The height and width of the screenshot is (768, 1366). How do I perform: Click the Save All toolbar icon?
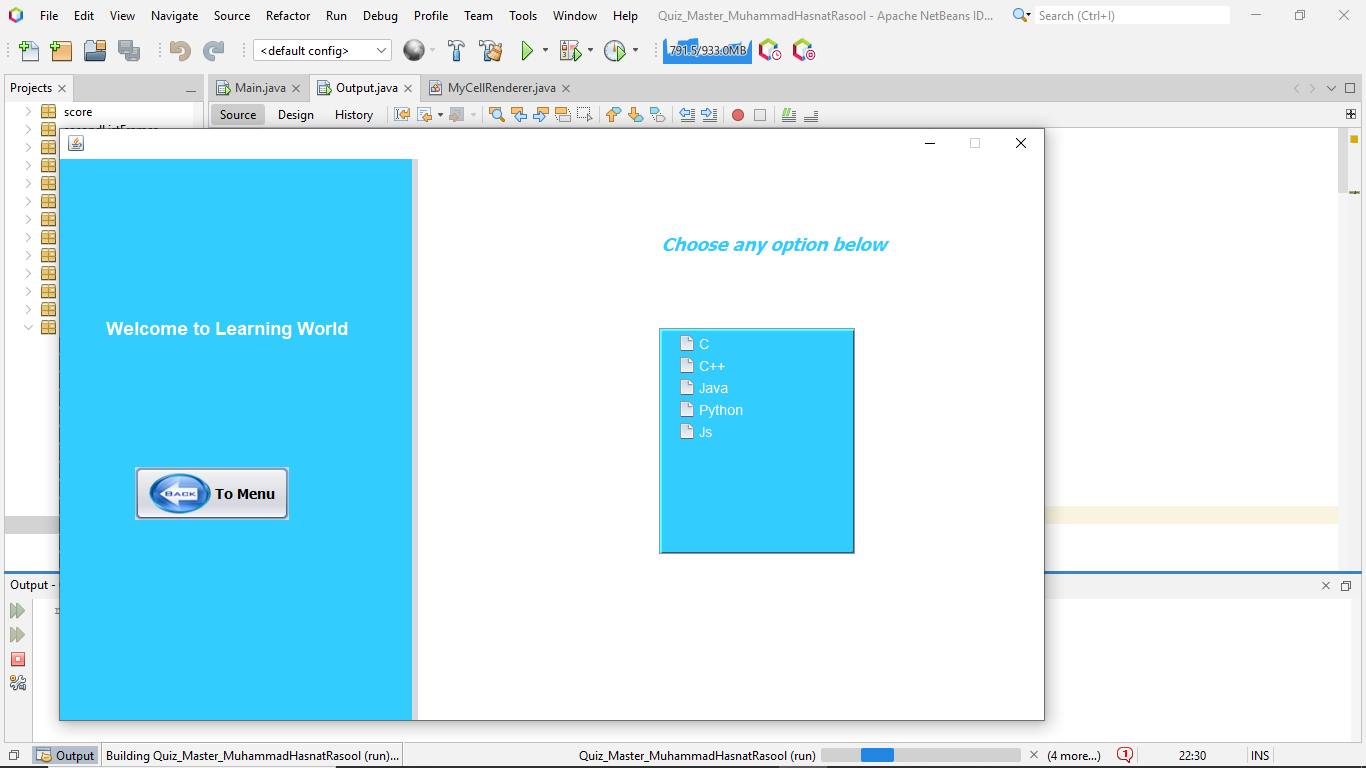(x=128, y=51)
